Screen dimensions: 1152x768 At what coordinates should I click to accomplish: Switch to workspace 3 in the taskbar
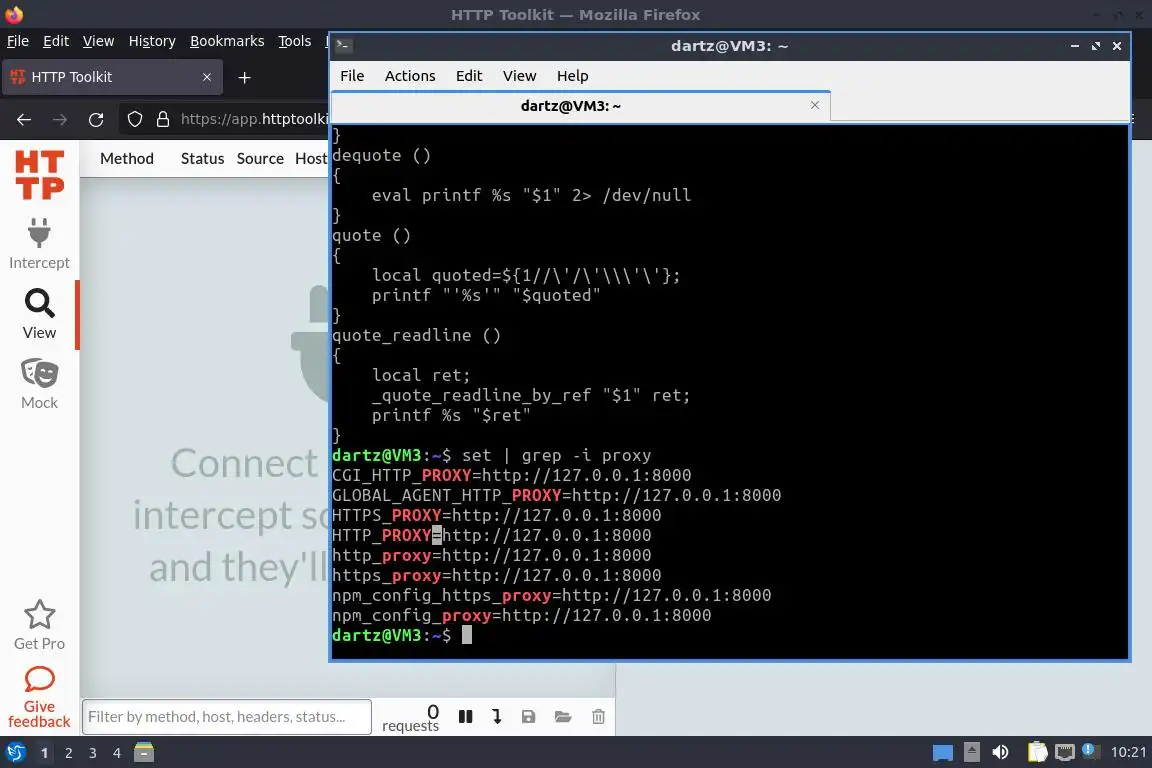point(93,753)
